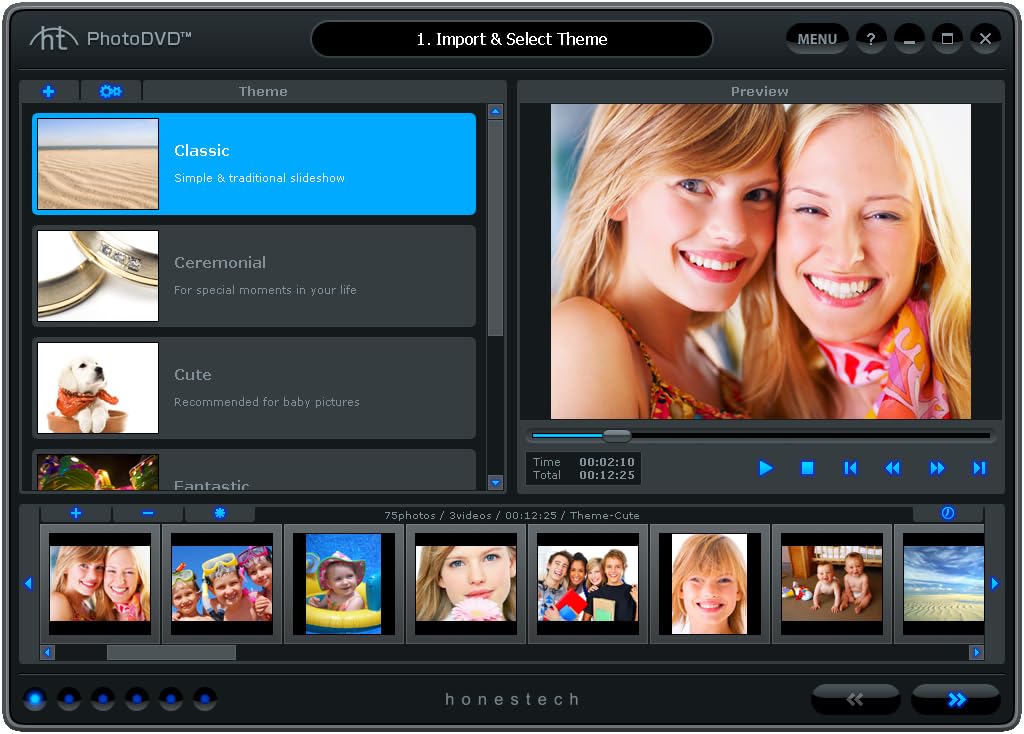Open the clock duration icon above filmstrip

coord(948,513)
